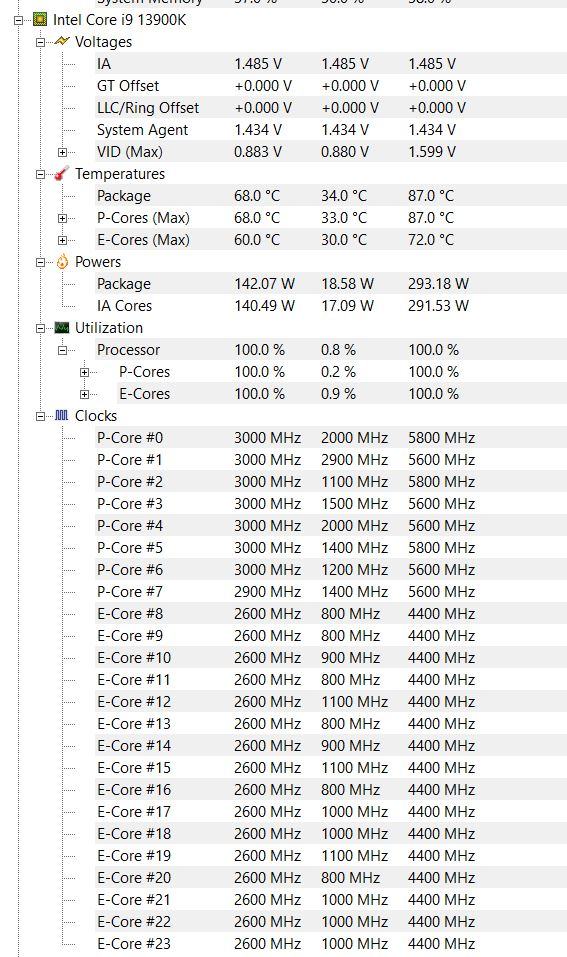Select the Temperatures tree label
Image resolution: width=567 pixels, height=957 pixels.
[x=120, y=174]
